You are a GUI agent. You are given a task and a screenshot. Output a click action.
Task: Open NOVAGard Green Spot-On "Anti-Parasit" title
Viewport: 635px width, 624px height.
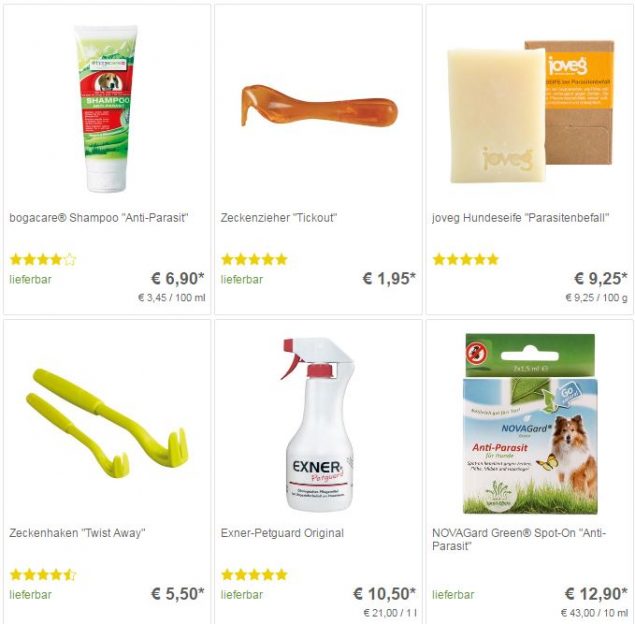tap(519, 539)
